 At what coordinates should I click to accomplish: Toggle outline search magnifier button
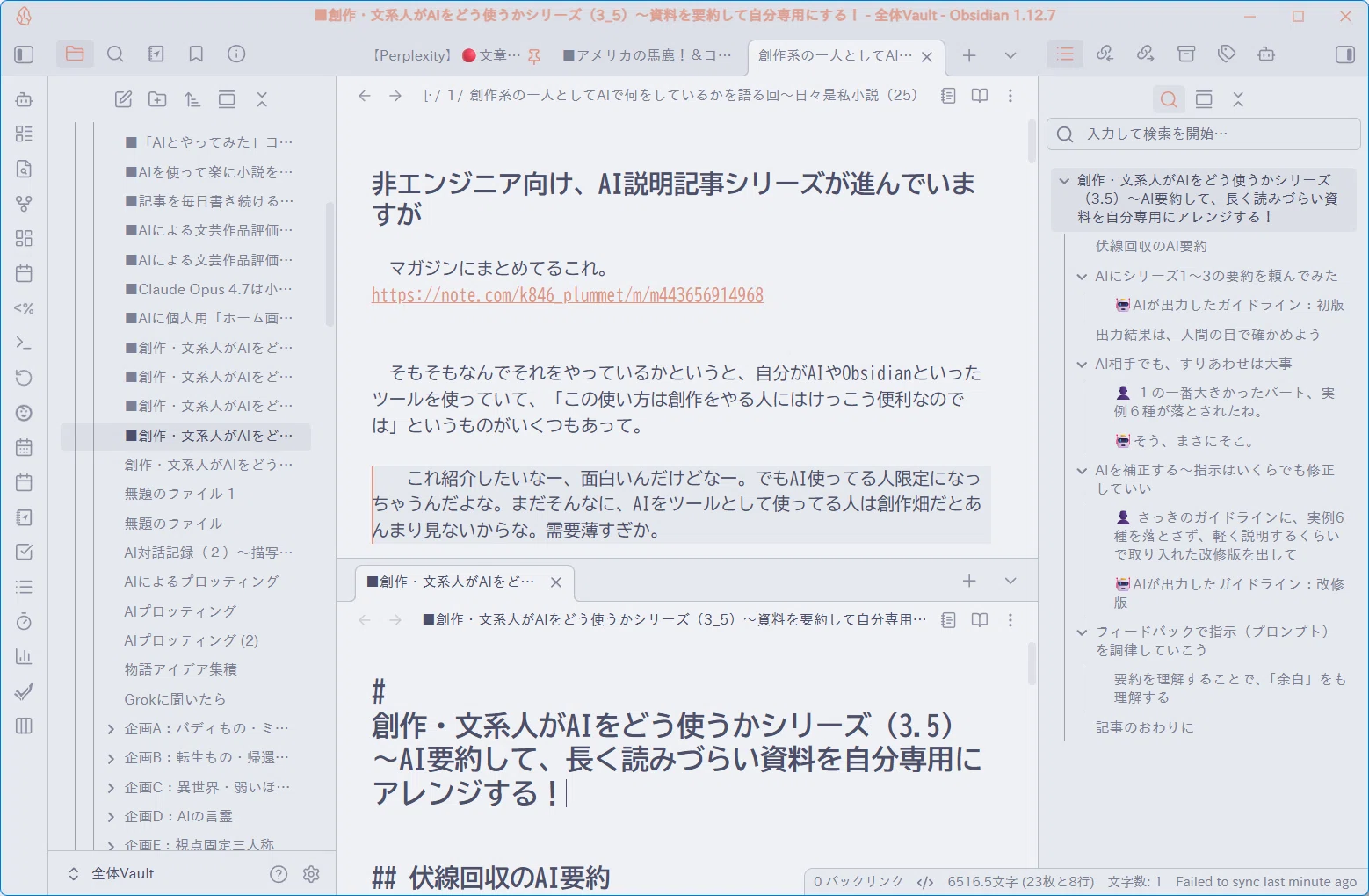(1169, 99)
